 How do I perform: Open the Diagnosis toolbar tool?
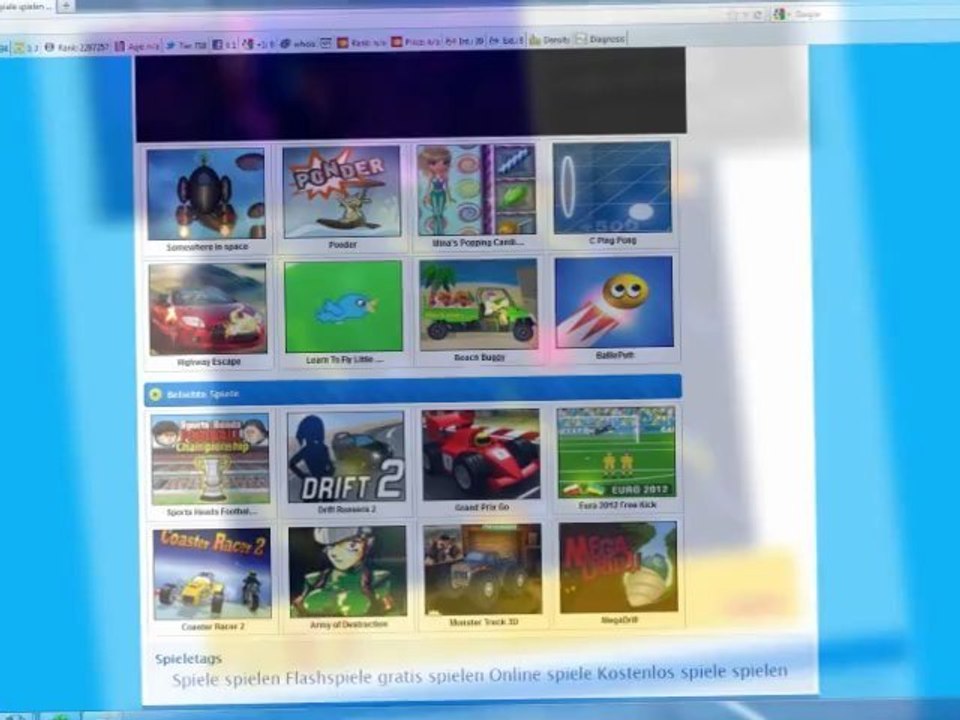(x=600, y=39)
